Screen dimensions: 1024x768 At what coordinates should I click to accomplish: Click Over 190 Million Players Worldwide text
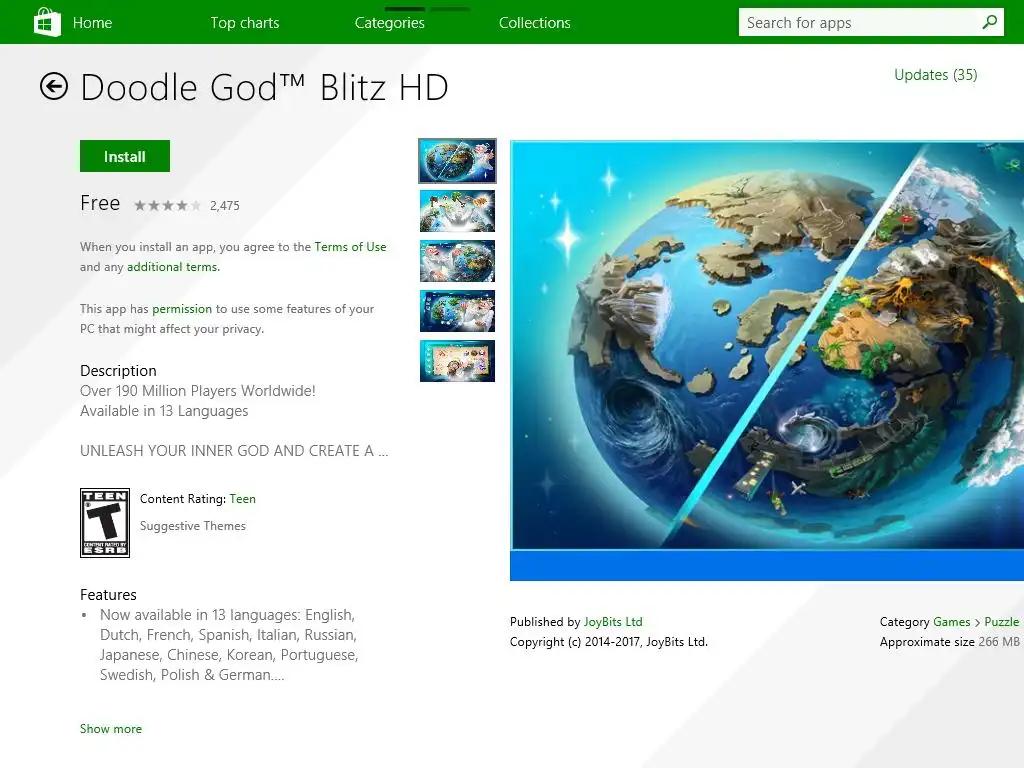pos(197,391)
